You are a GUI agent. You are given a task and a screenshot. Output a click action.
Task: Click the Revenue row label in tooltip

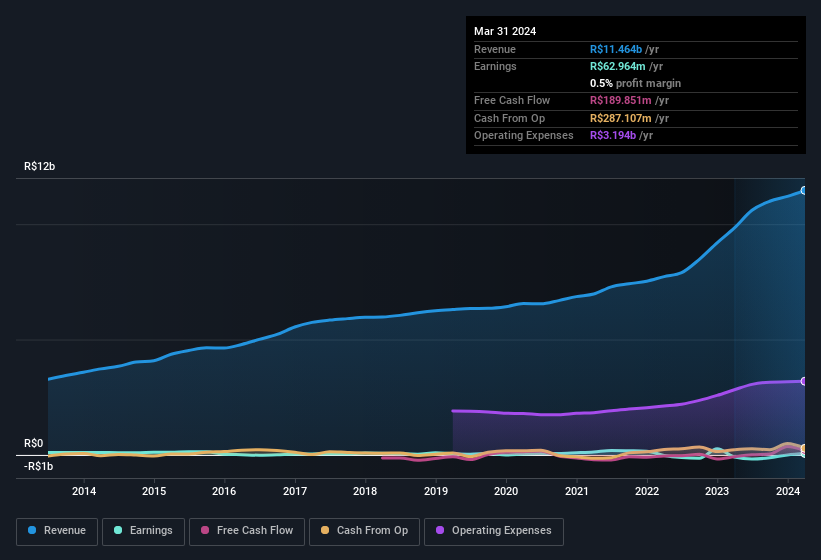point(495,49)
